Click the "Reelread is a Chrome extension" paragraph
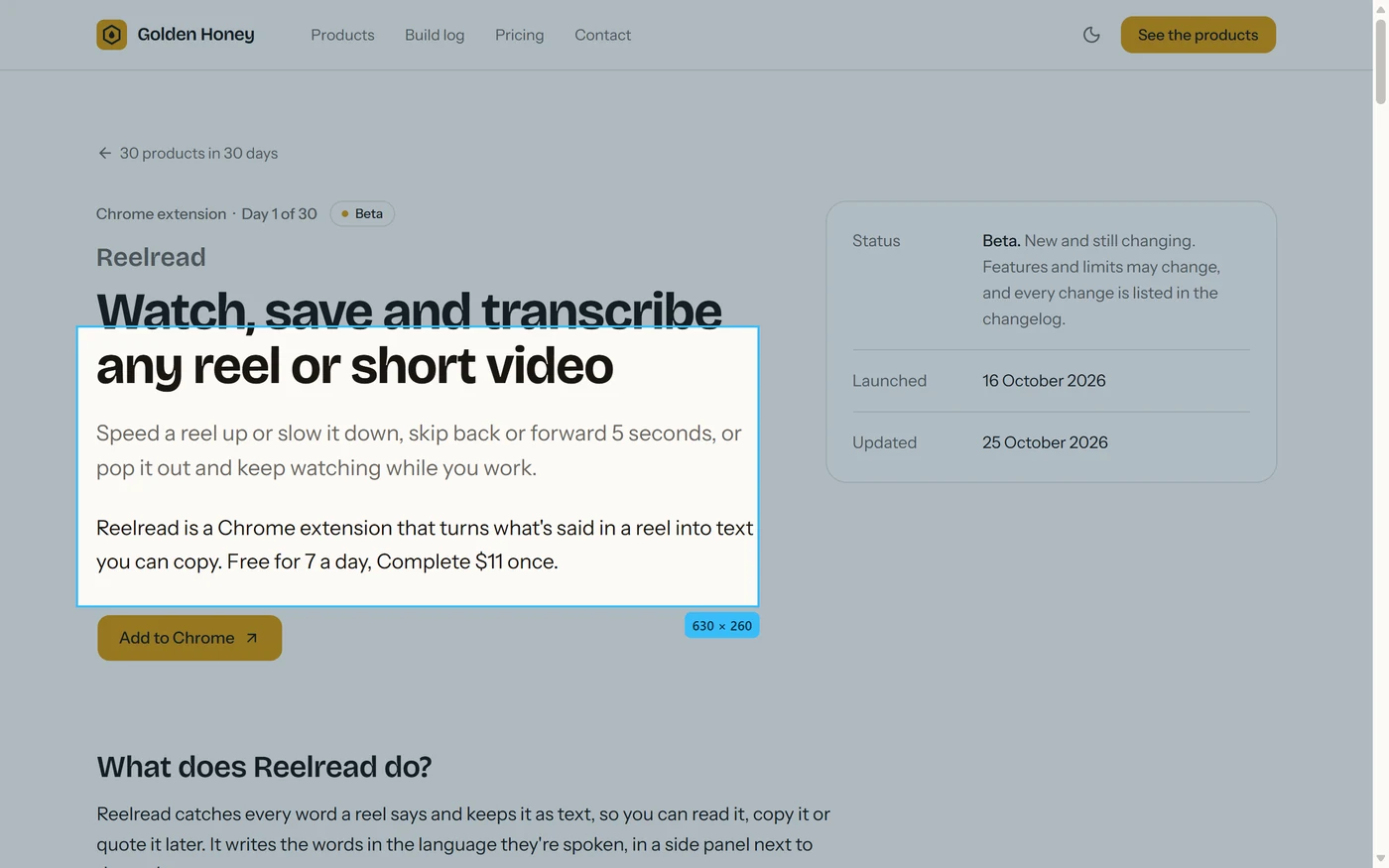 point(425,545)
